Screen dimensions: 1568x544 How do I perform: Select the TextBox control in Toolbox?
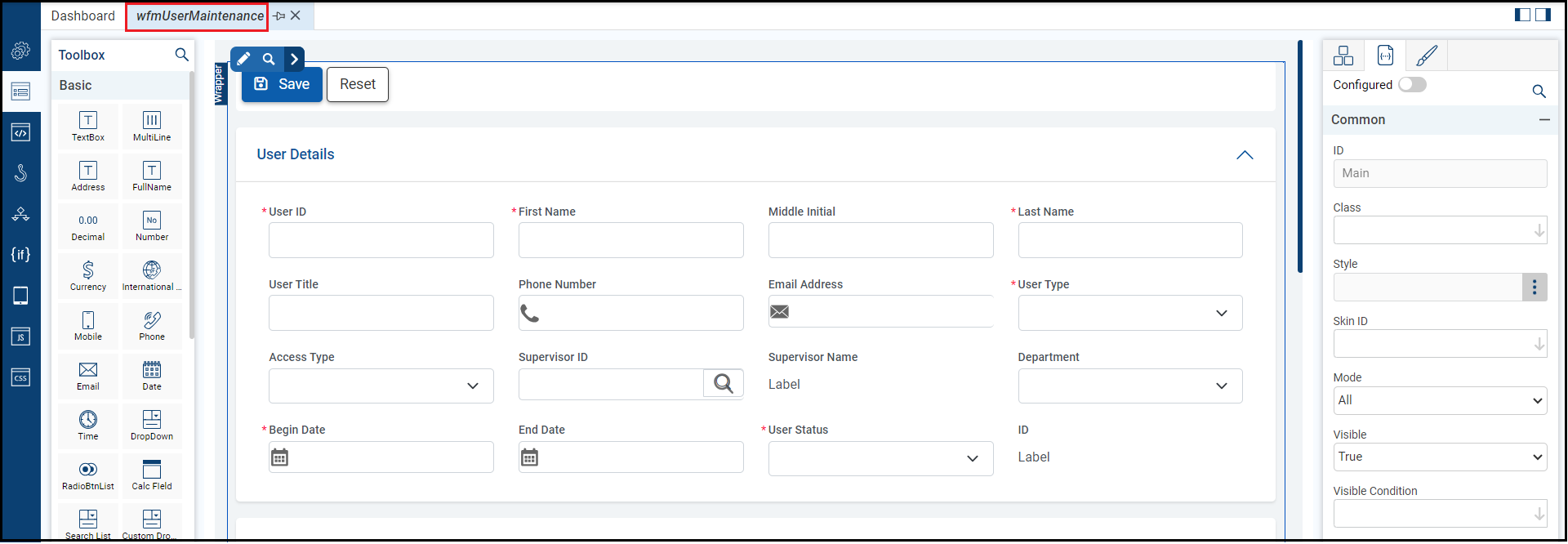(x=88, y=126)
